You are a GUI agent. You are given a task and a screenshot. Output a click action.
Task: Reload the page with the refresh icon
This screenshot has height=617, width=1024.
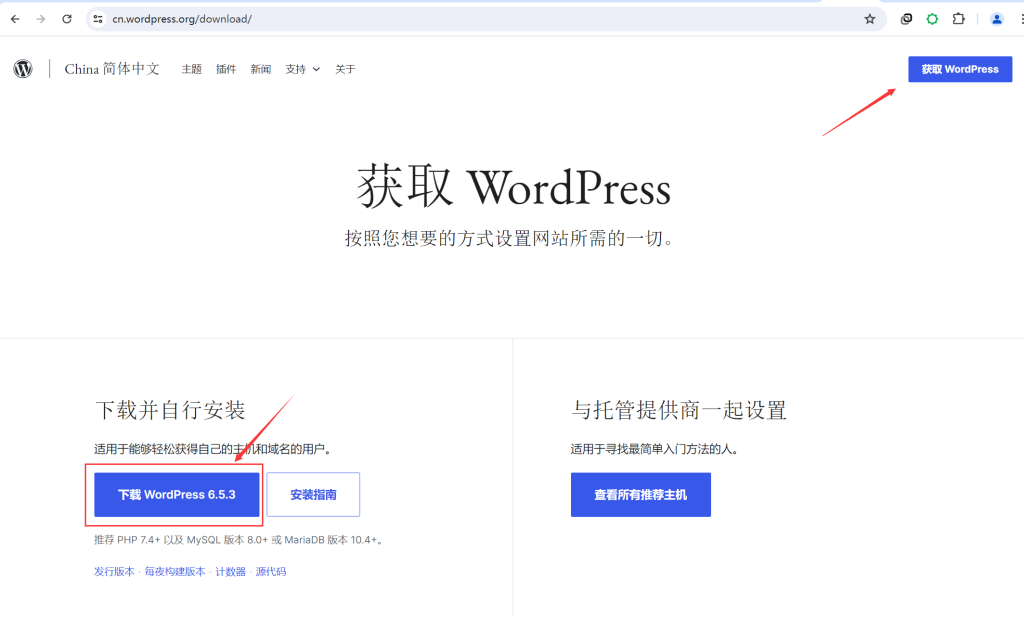coord(67,19)
